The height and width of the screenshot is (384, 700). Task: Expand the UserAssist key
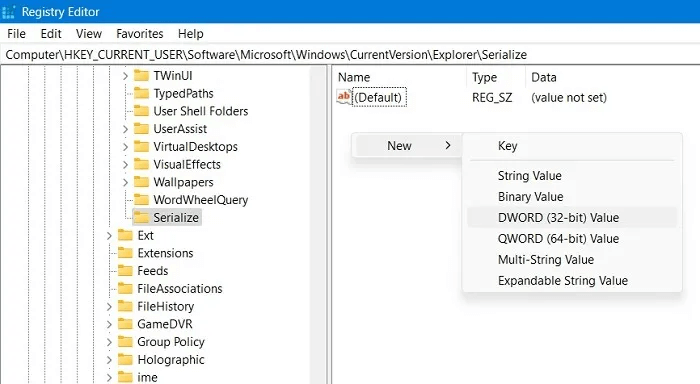pos(125,129)
